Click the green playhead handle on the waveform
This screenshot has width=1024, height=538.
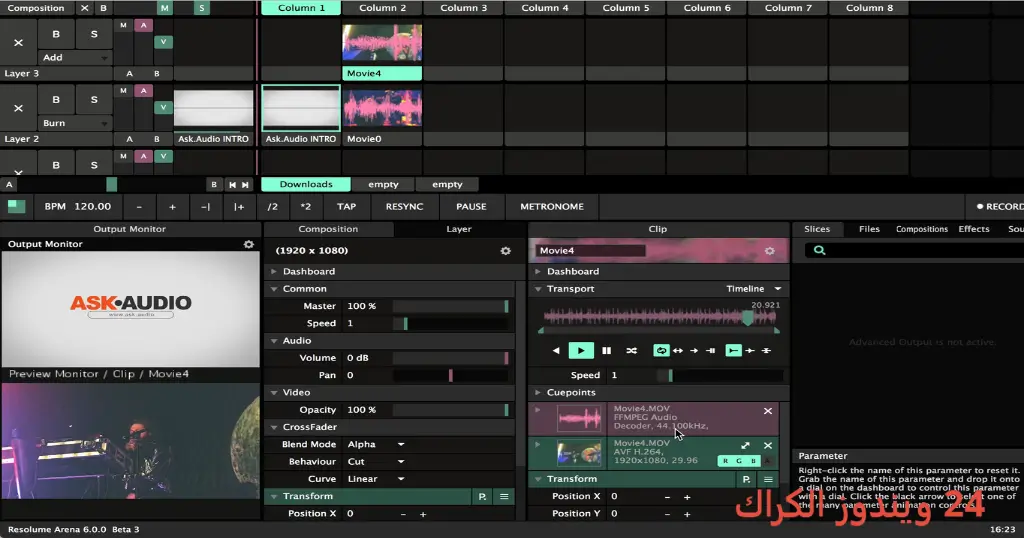point(747,318)
